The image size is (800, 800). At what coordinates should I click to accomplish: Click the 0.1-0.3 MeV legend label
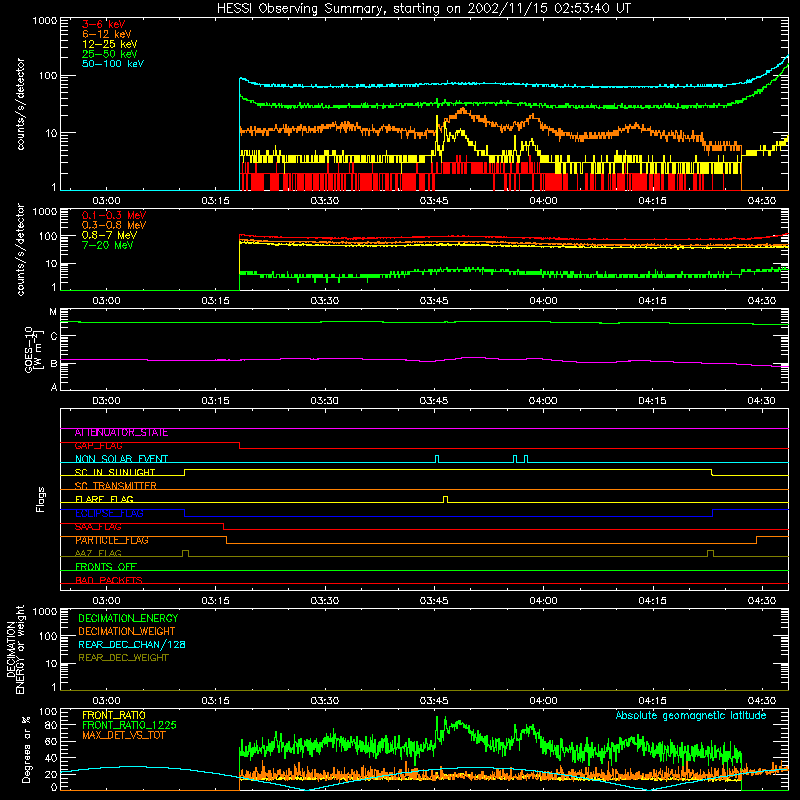[x=114, y=215]
